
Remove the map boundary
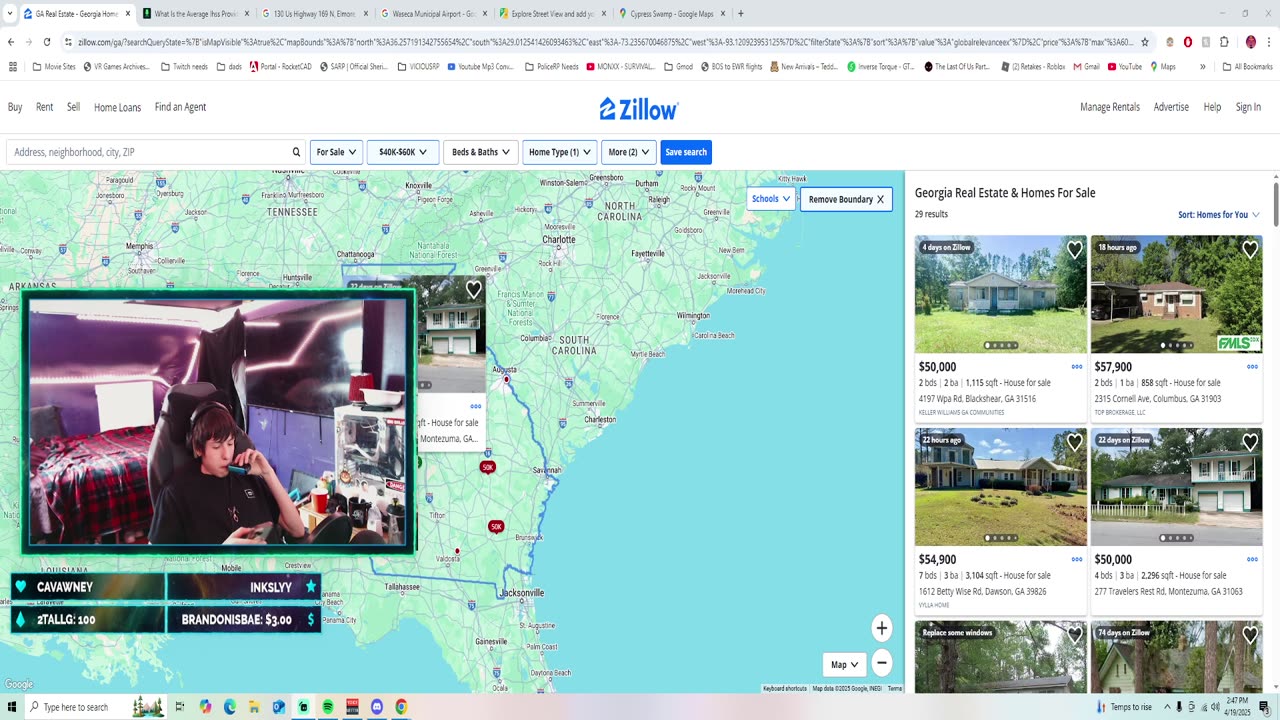tap(846, 199)
